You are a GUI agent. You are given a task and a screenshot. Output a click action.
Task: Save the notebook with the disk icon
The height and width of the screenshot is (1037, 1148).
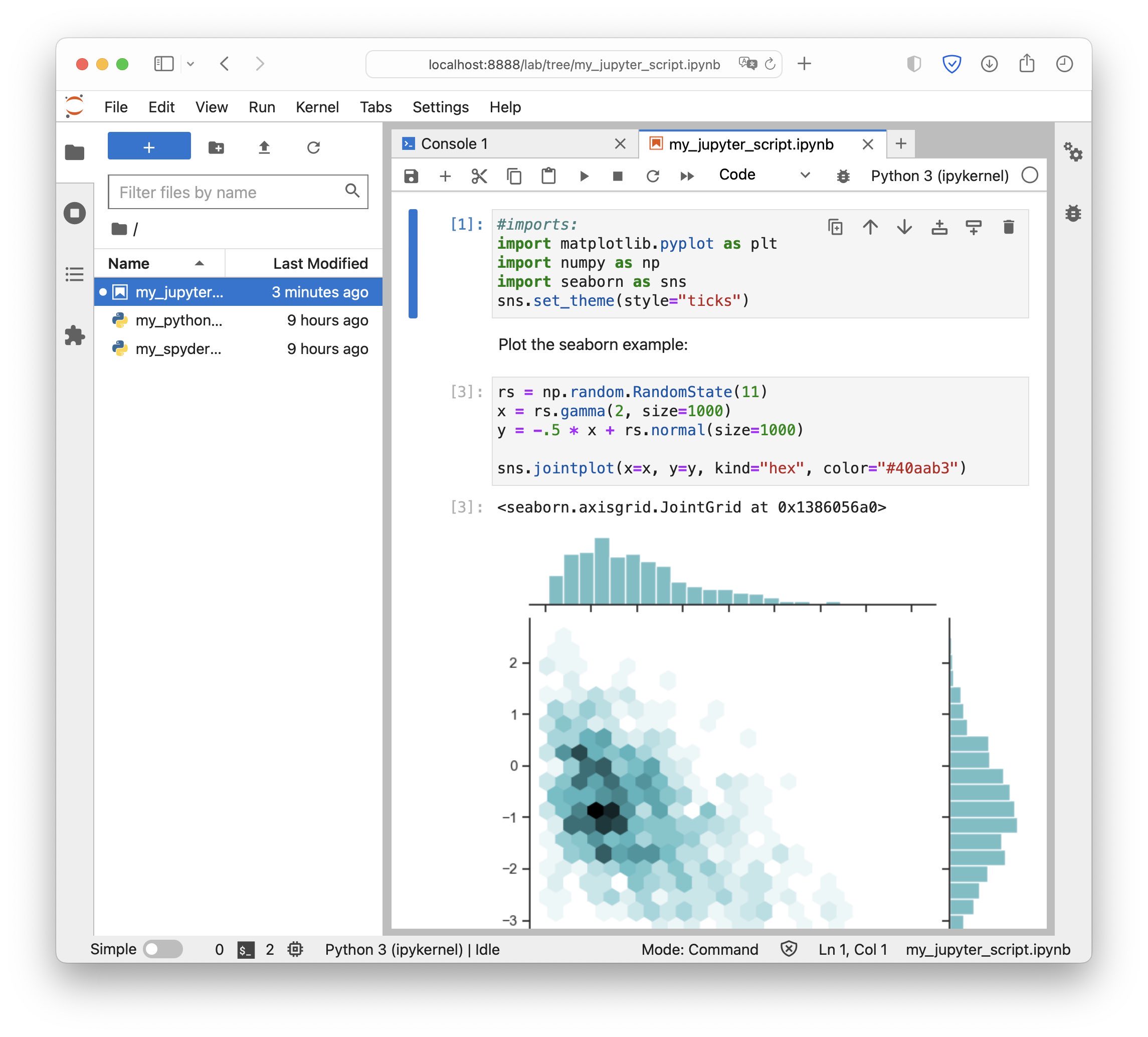(x=411, y=176)
